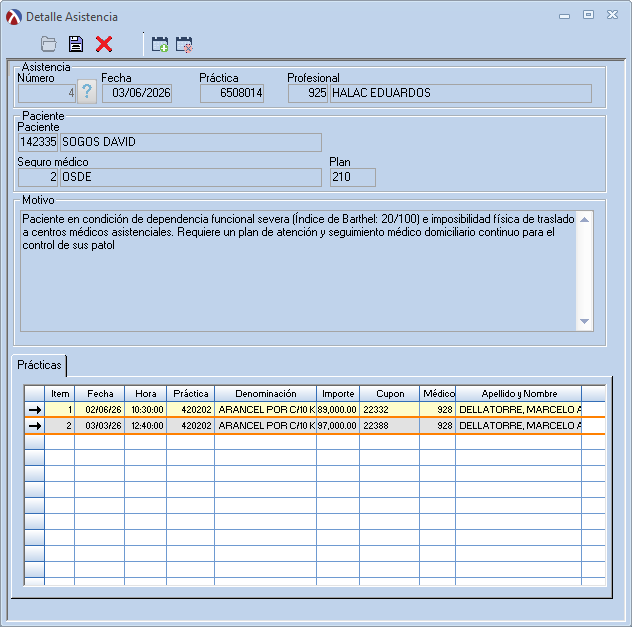Click the Médico column header
632x627 pixels.
tap(438, 394)
